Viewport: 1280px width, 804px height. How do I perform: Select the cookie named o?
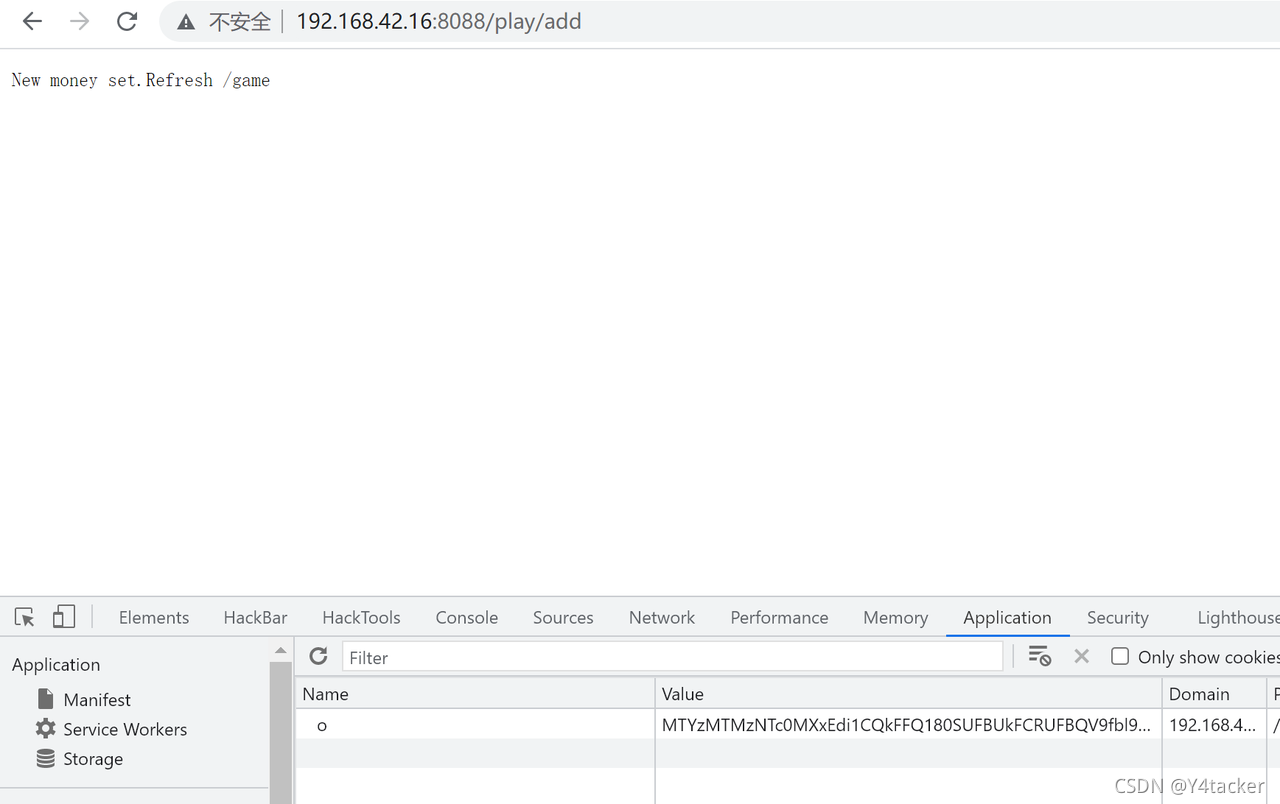pyautogui.click(x=322, y=725)
